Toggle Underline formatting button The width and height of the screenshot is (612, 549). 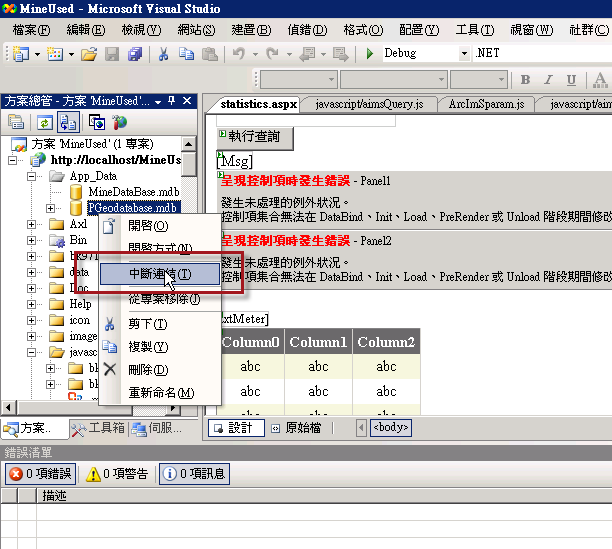pos(571,80)
